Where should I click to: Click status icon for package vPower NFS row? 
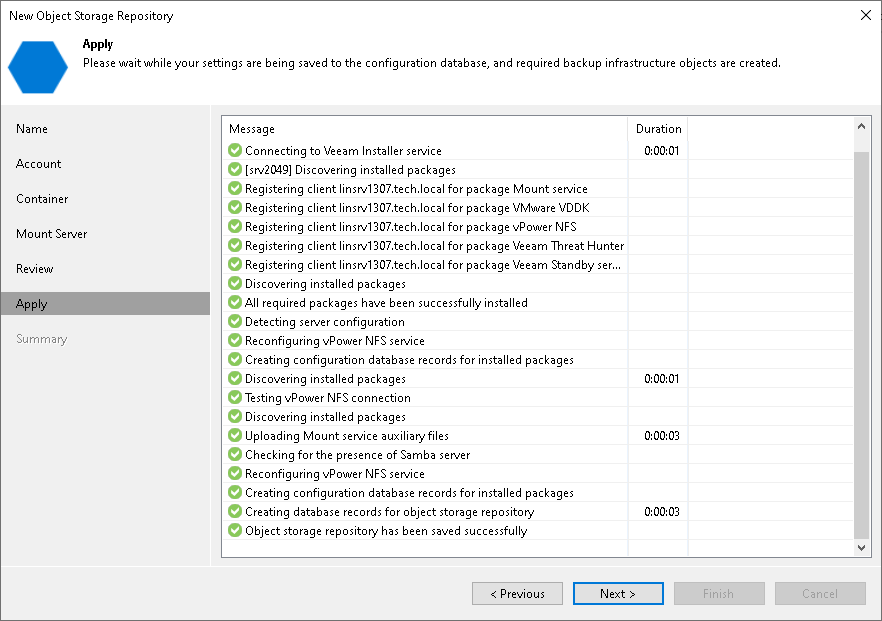click(235, 226)
